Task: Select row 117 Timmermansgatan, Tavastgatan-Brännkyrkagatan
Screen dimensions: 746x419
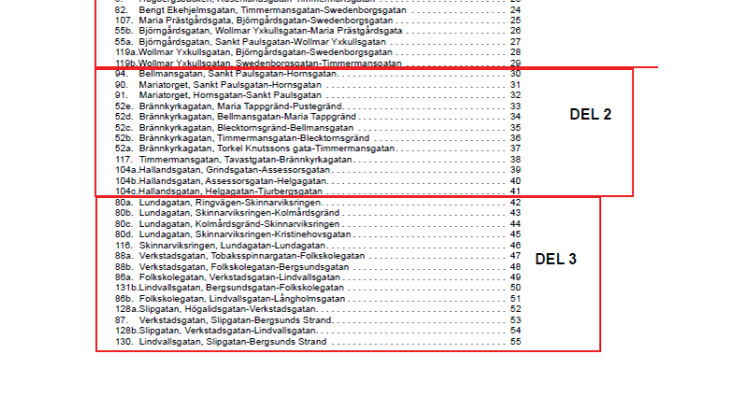Action: [318, 159]
